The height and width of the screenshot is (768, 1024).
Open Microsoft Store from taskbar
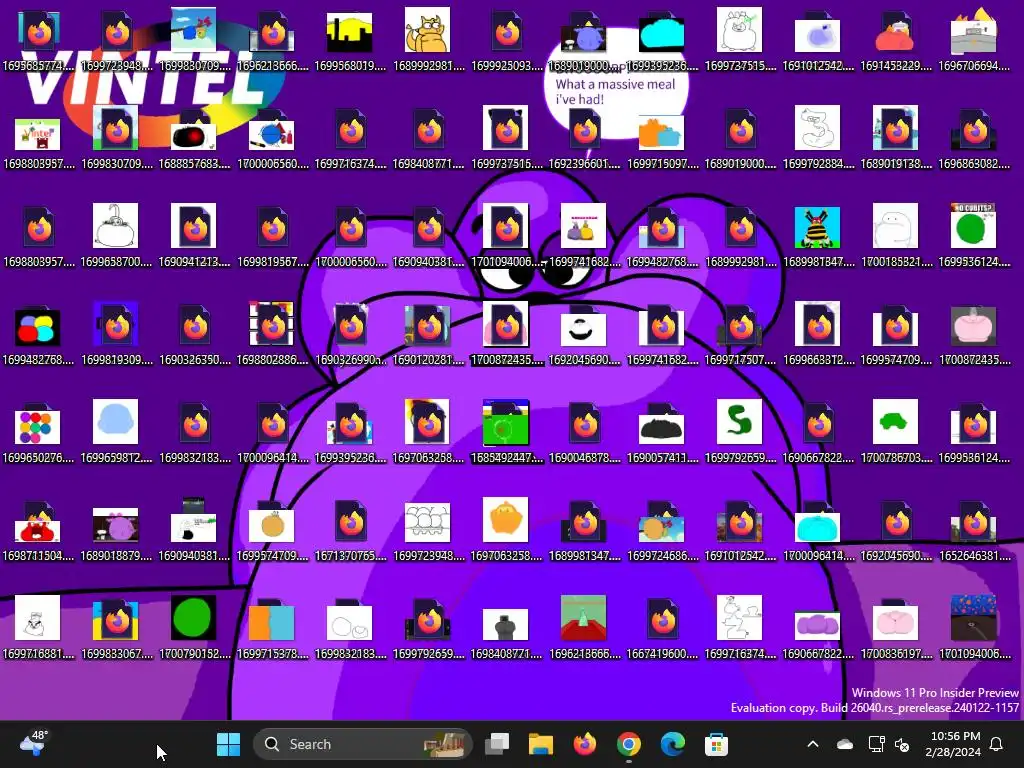(716, 744)
